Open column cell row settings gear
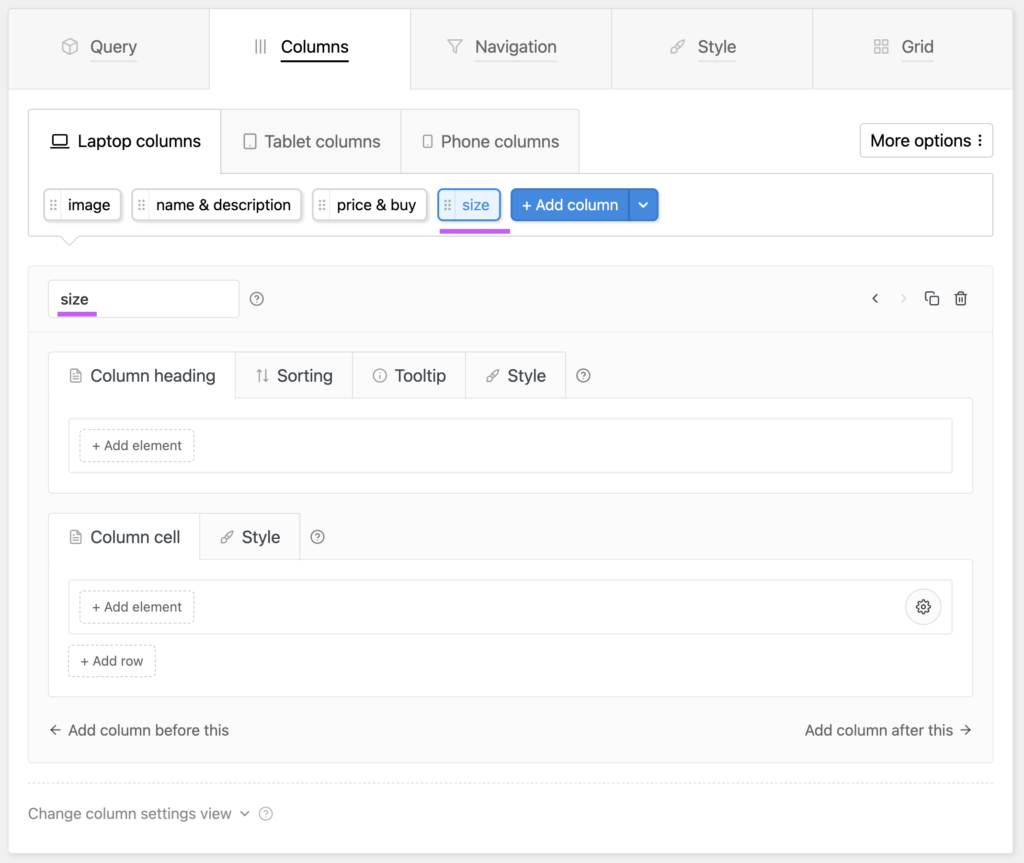1024x863 pixels. [x=923, y=607]
